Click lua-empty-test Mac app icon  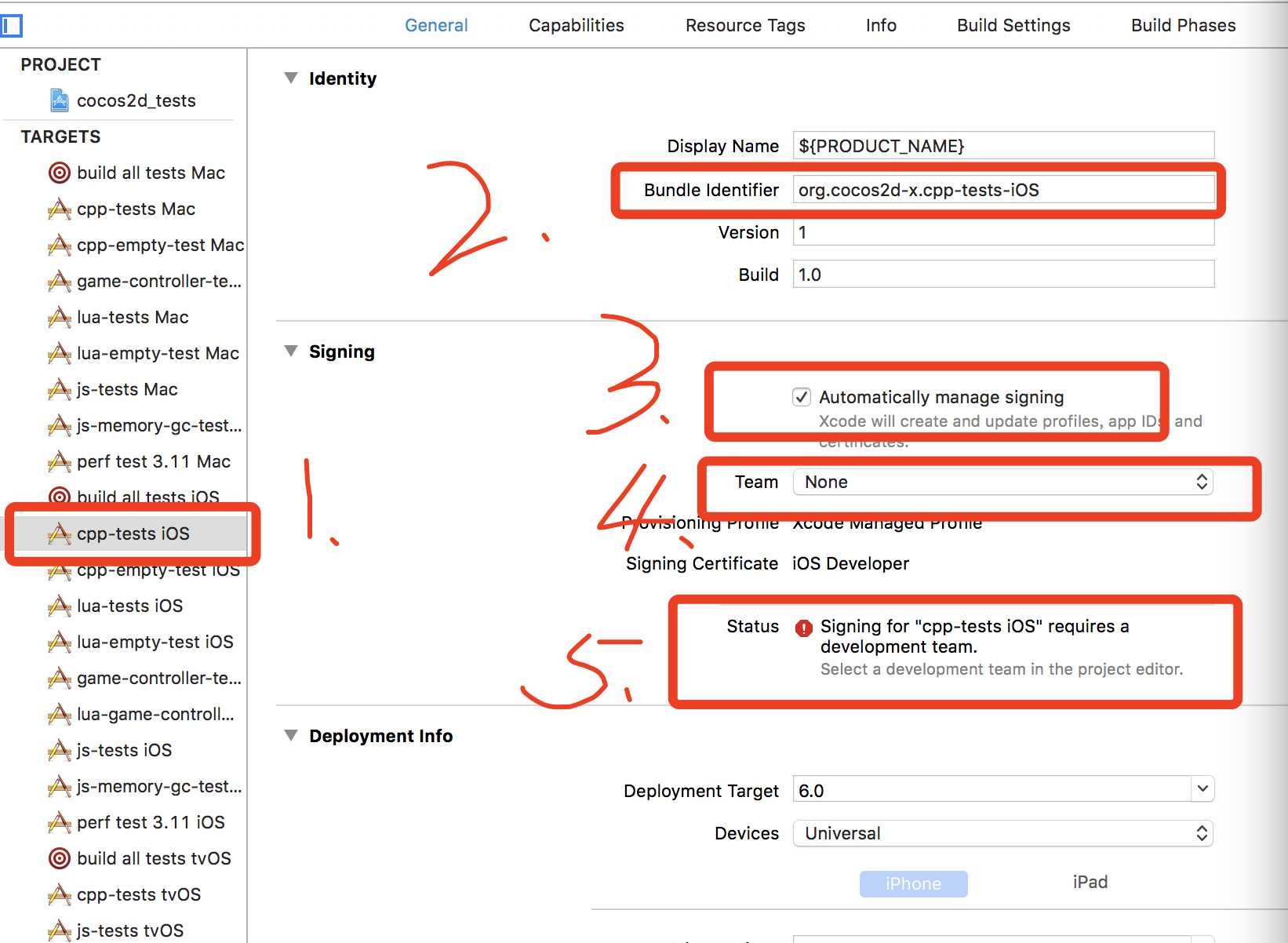[x=59, y=353]
